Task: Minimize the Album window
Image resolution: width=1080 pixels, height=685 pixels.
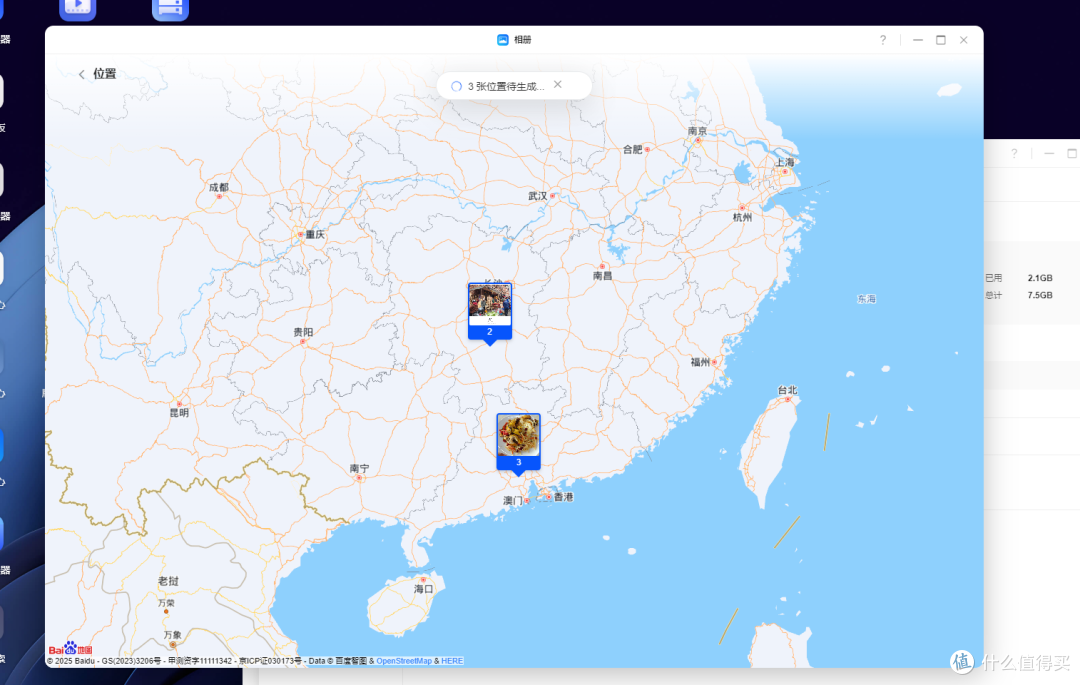Action: (x=918, y=40)
